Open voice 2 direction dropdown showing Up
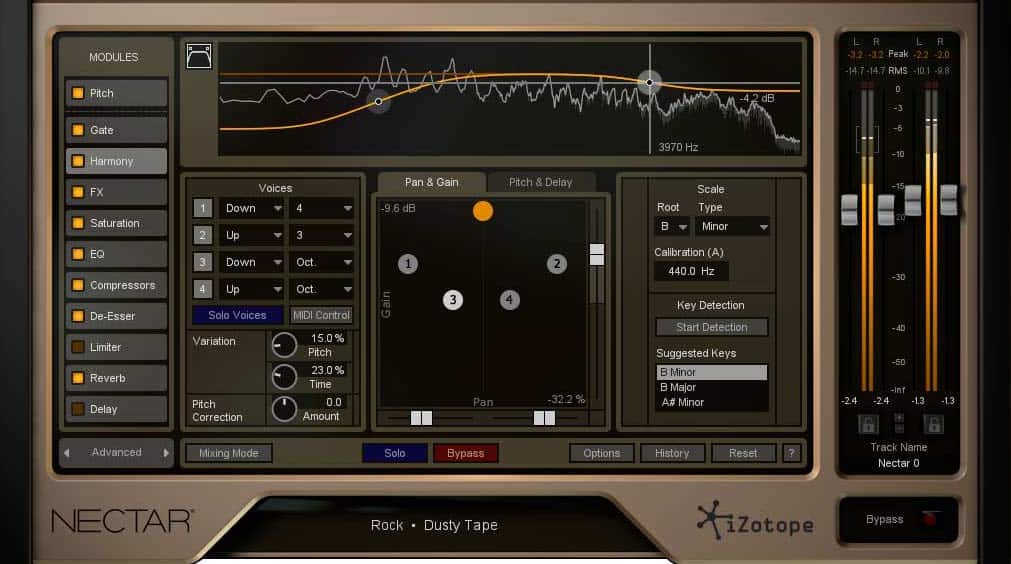 click(252, 235)
